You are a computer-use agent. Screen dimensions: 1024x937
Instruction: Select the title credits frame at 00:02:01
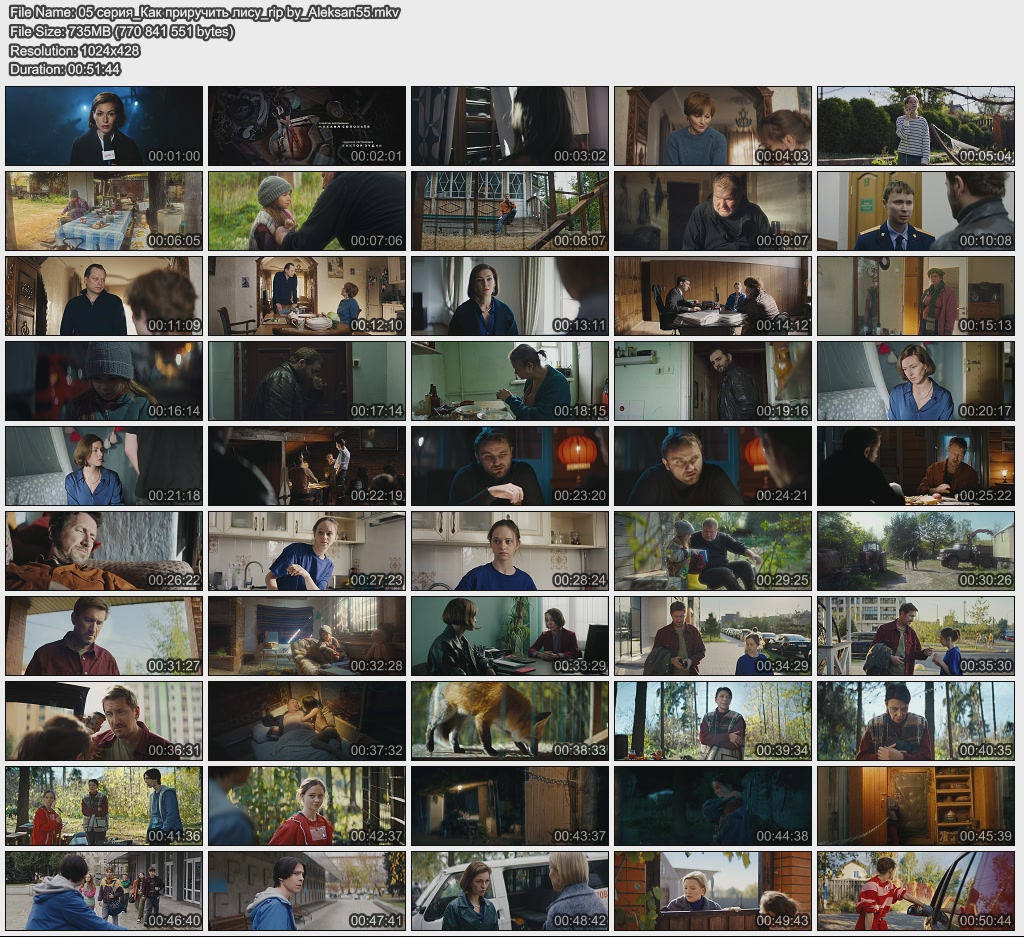(307, 126)
